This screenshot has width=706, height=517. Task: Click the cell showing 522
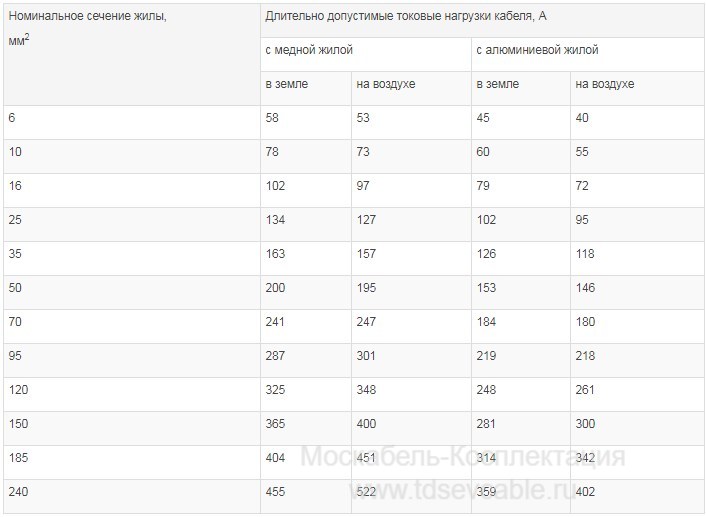pos(367,492)
